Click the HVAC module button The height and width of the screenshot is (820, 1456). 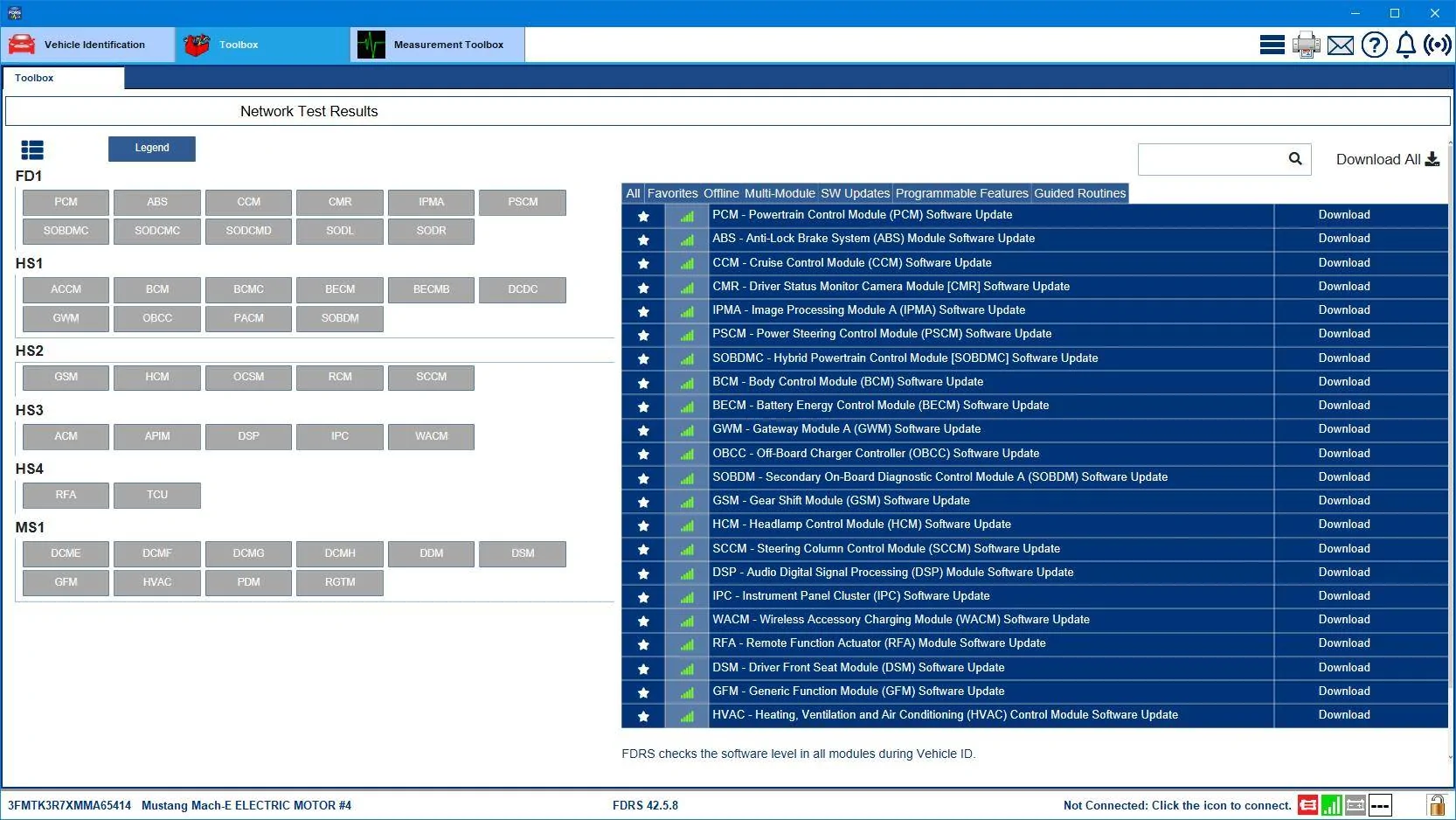tap(157, 583)
